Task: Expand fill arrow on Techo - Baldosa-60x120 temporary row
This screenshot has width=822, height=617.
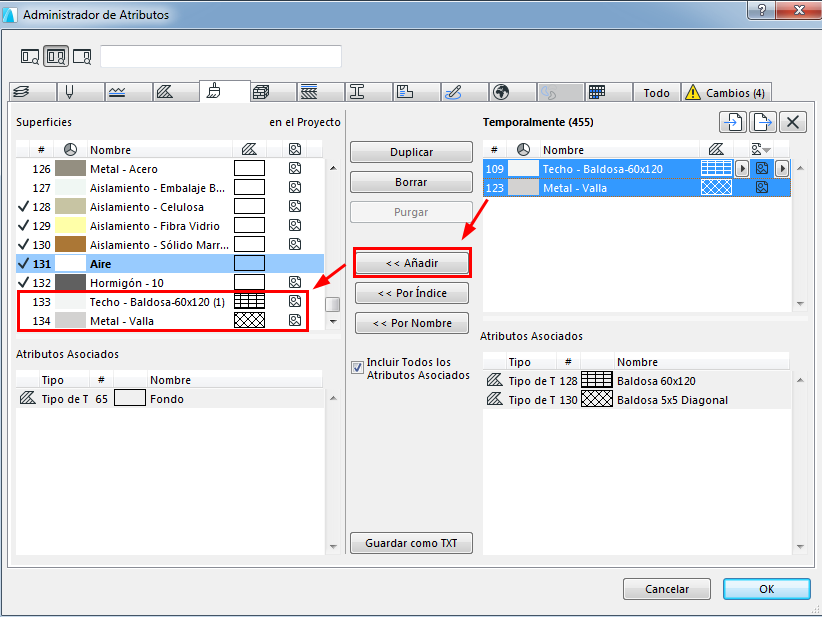Action: (x=741, y=169)
